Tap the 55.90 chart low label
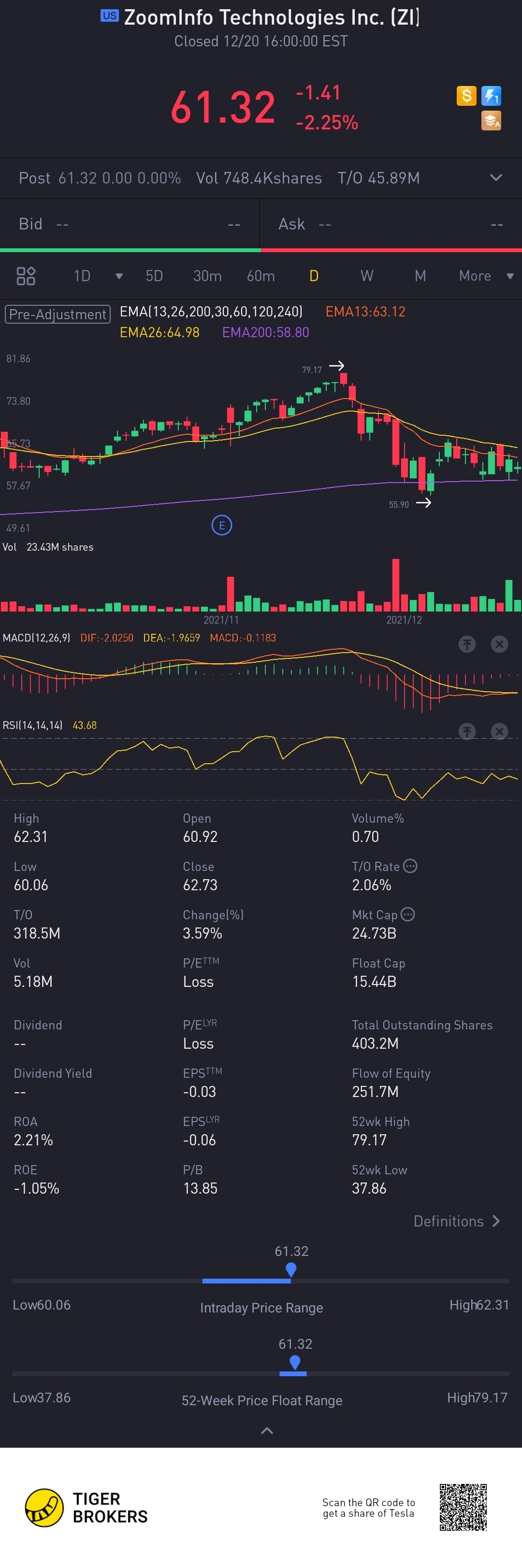The image size is (522, 1568). point(399,505)
